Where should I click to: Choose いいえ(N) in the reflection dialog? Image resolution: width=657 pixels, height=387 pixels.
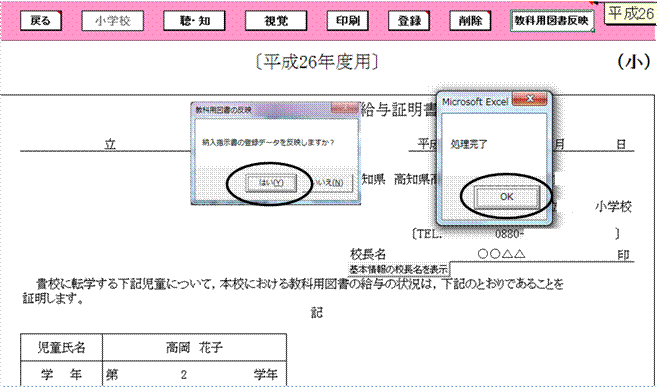(x=332, y=183)
